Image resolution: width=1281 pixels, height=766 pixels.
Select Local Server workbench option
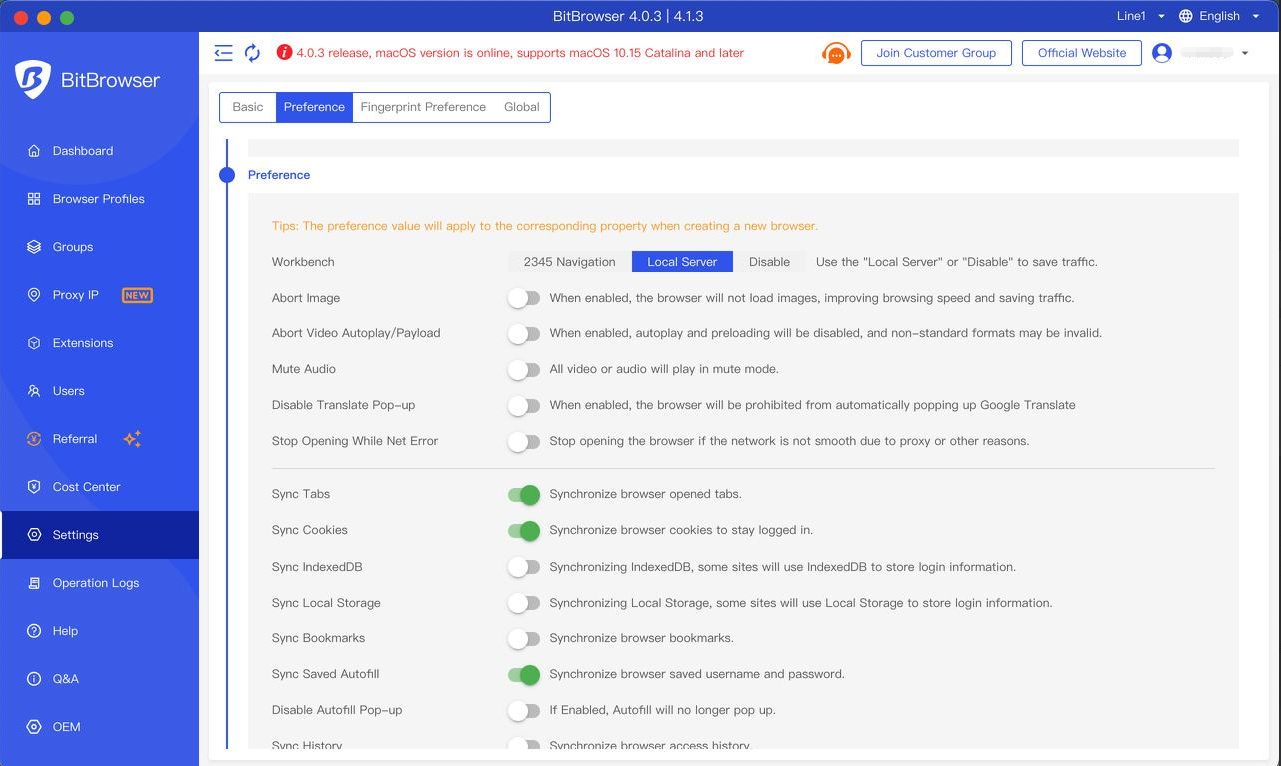pos(682,262)
